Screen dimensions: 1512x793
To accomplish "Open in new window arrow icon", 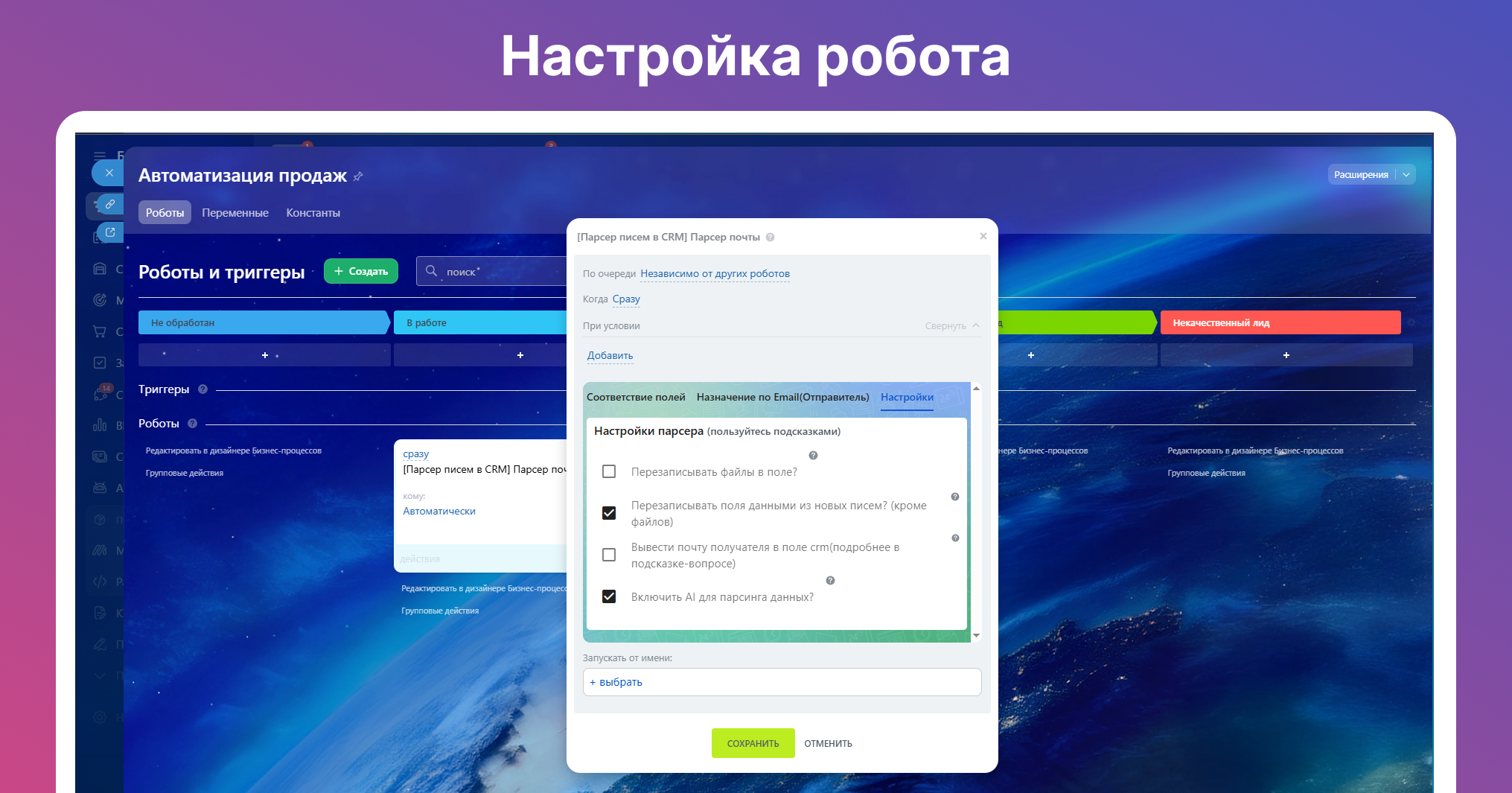I will pos(110,232).
